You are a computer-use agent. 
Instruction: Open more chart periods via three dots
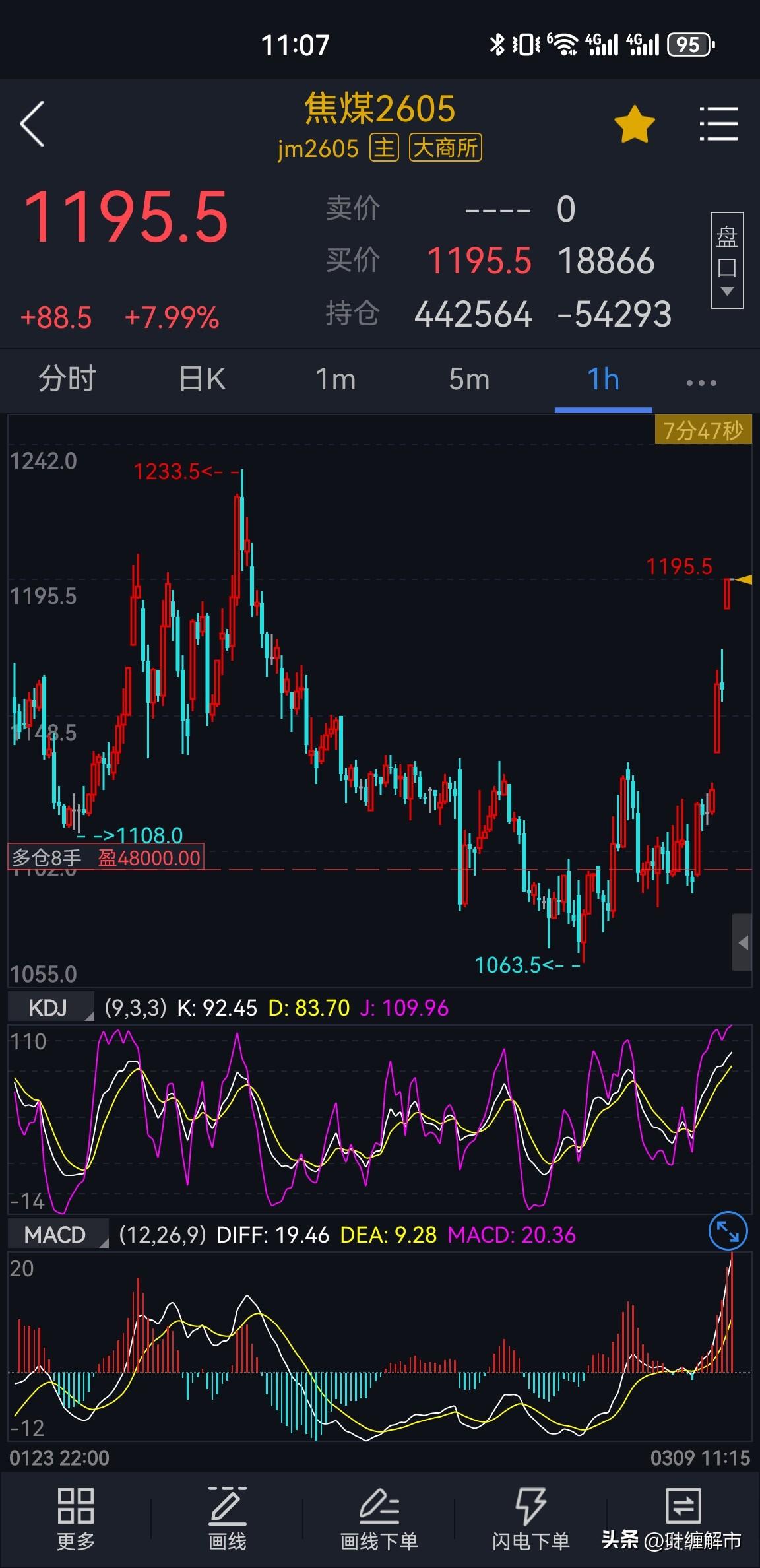(701, 382)
